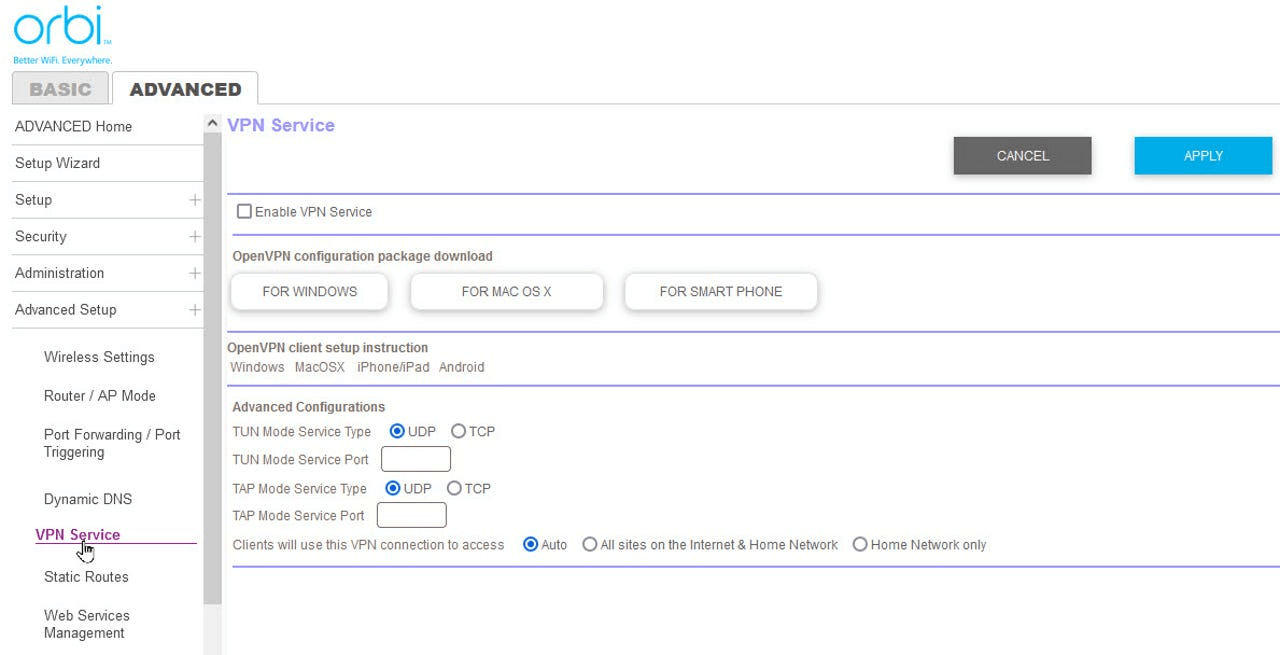
Task: Download OpenVPN package FOR WINDOWS
Action: click(310, 292)
